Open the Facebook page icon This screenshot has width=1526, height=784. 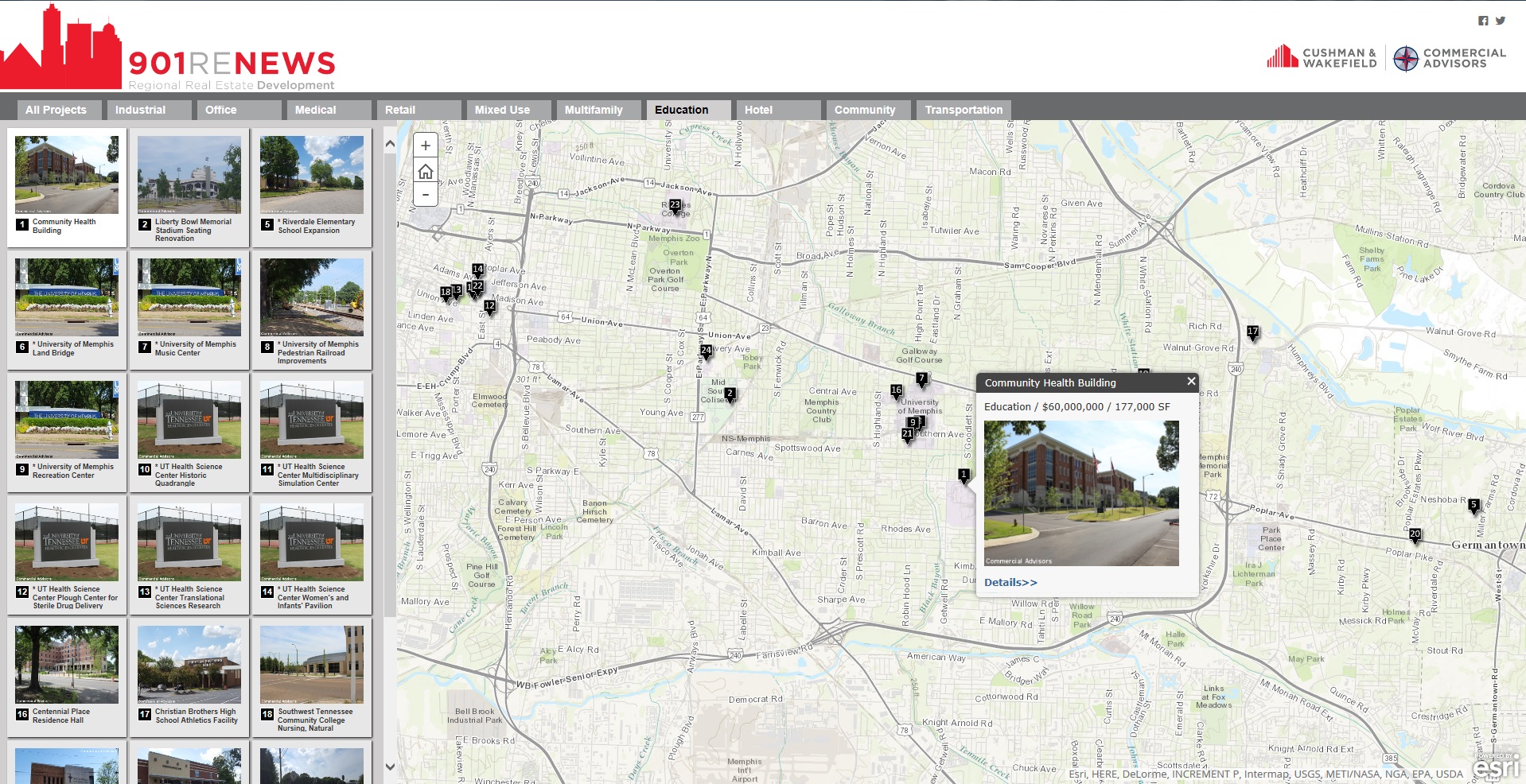pos(1483,21)
